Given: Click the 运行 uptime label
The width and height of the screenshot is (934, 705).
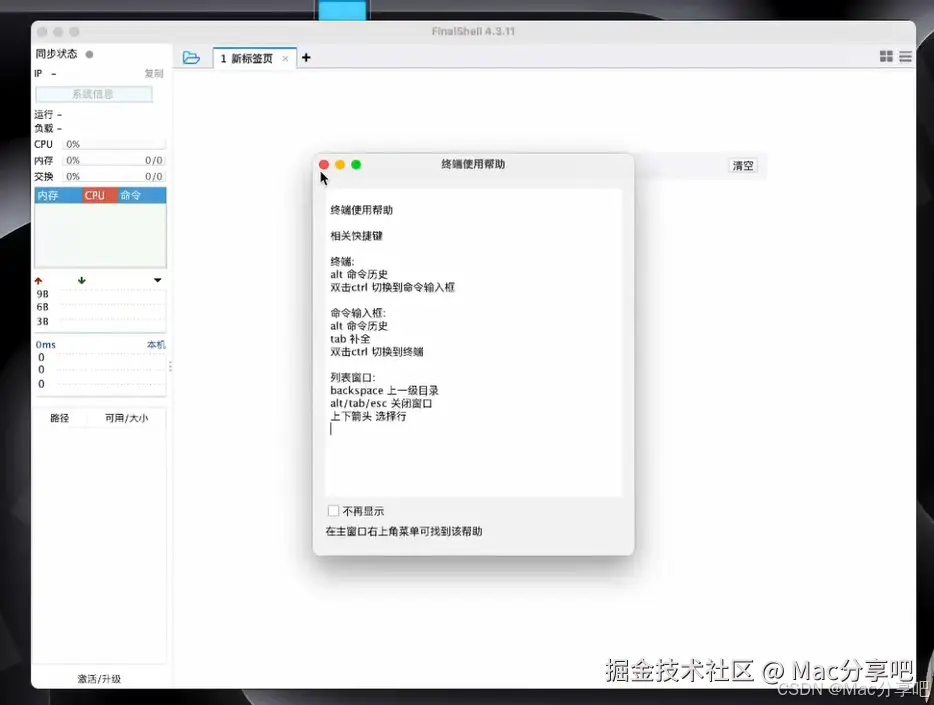Looking at the screenshot, I should (43, 114).
